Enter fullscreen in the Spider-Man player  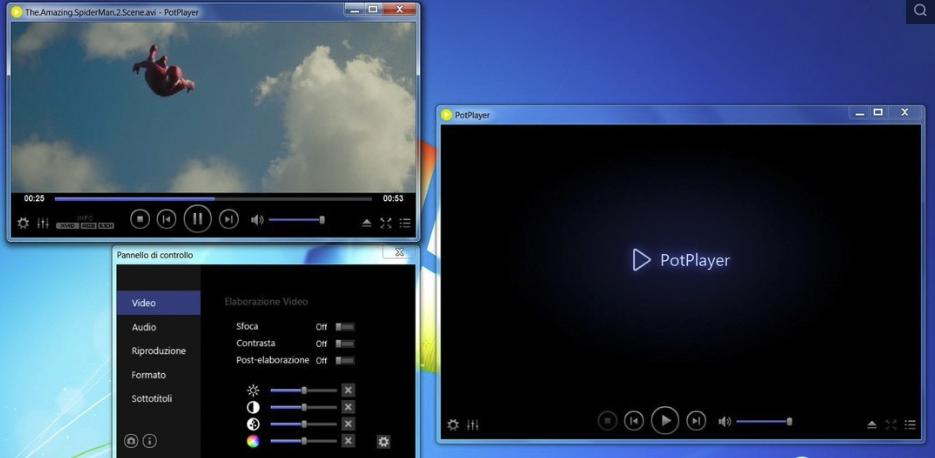tap(386, 223)
